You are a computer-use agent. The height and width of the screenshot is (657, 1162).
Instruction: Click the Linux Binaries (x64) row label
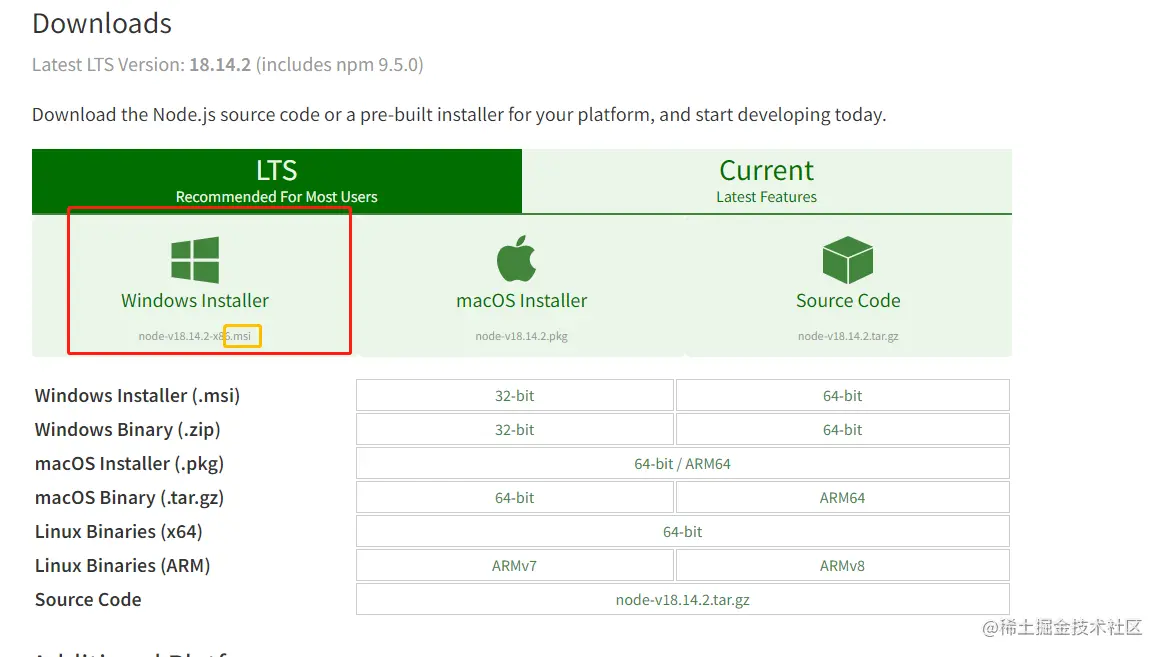[119, 532]
